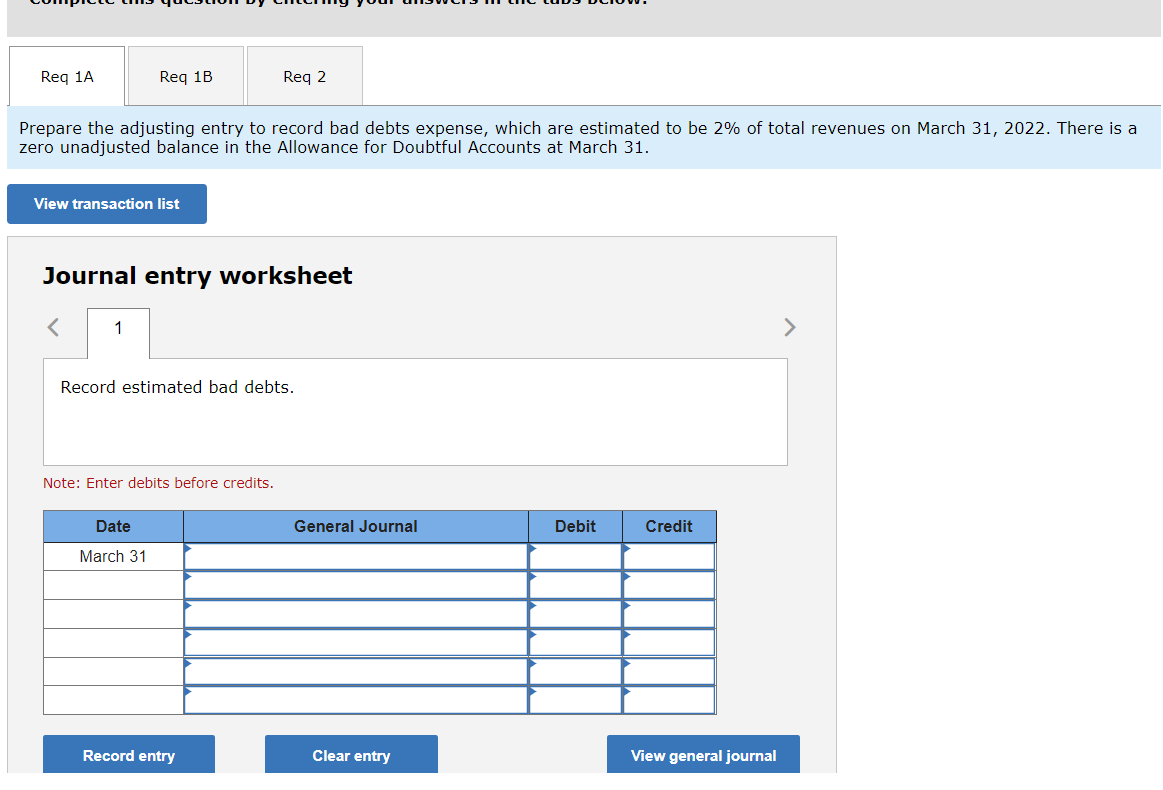
Task: Open General Journal account dropdown in third row
Action: (x=356, y=614)
